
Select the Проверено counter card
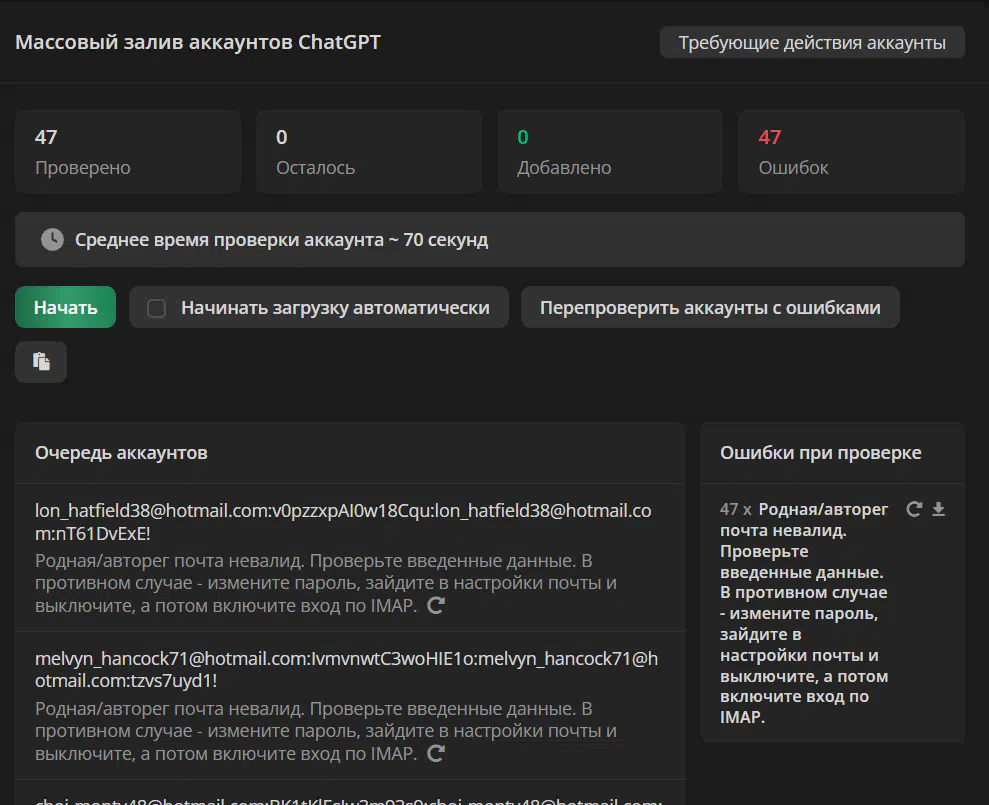[x=127, y=151]
